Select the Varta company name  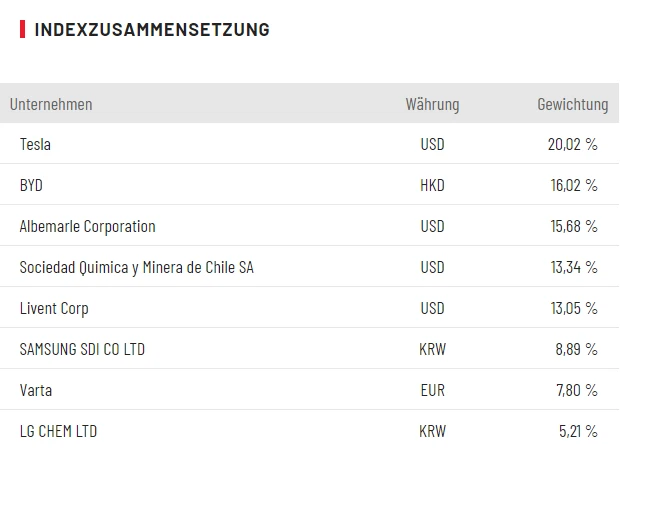click(x=36, y=390)
